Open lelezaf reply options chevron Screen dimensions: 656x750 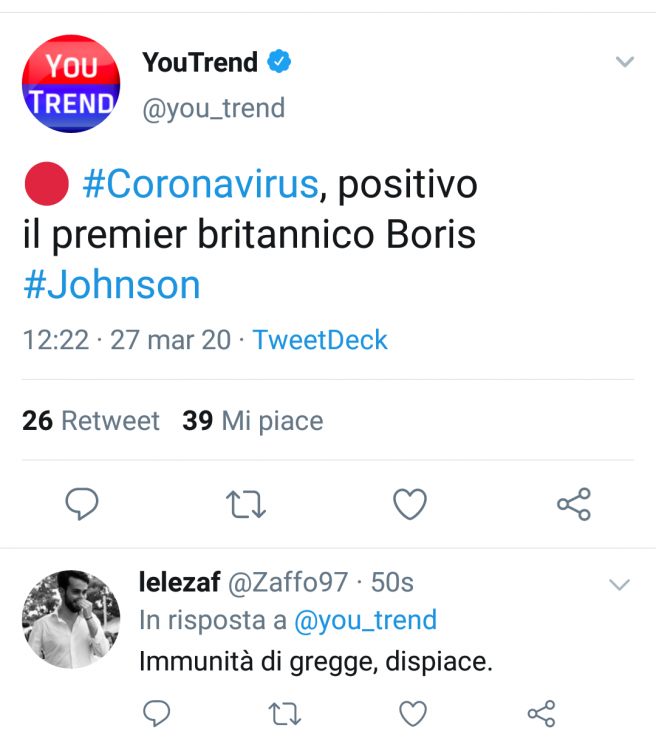click(x=620, y=584)
